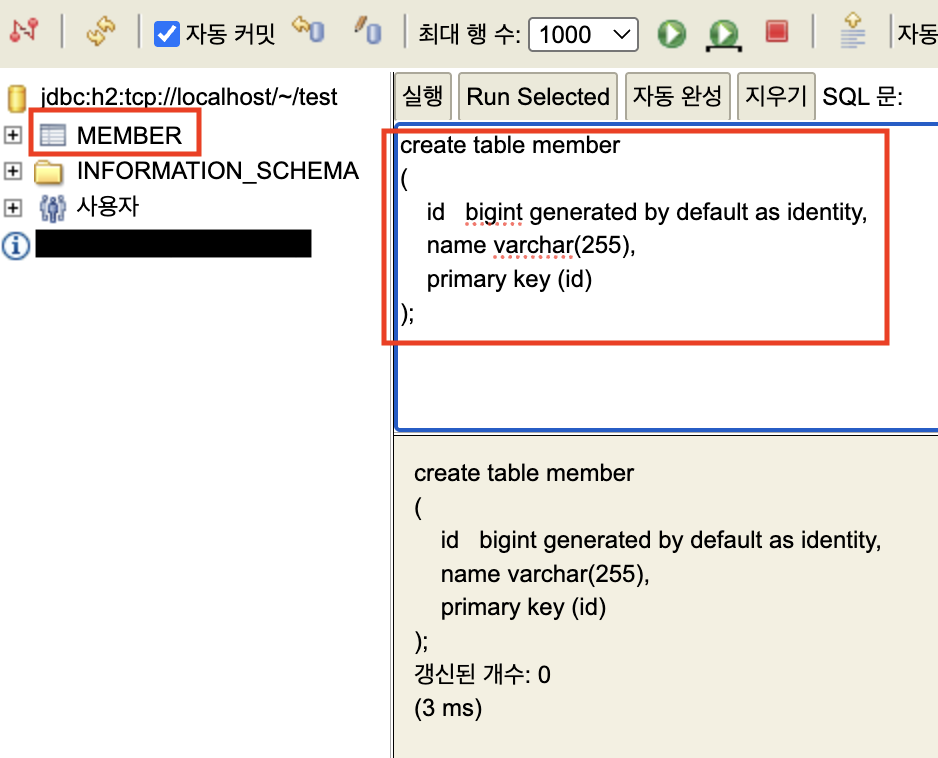Click the 사용자 users icon
This screenshot has width=938, height=758.
(53, 208)
